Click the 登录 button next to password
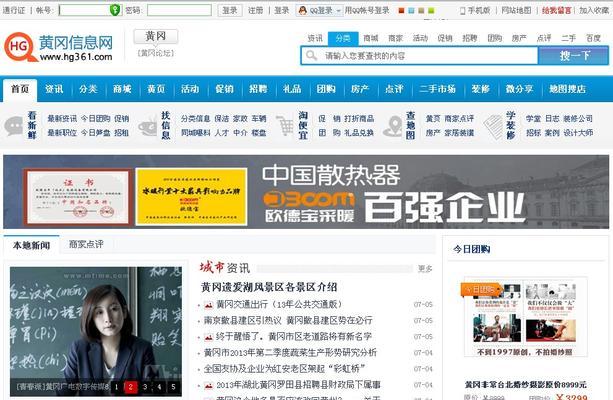Viewport: 613px width, 400px height. (230, 10)
